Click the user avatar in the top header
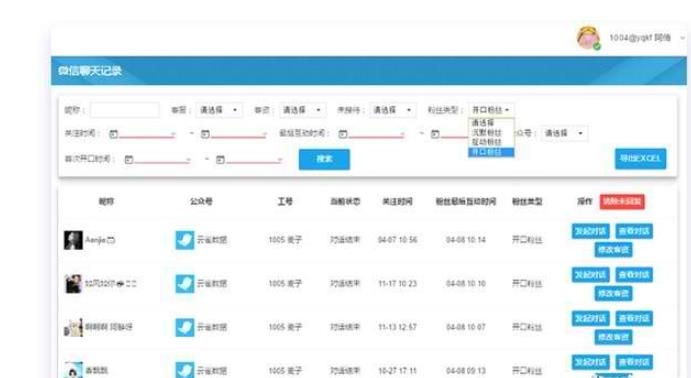This screenshot has height=378, width=691. pyautogui.click(x=589, y=38)
